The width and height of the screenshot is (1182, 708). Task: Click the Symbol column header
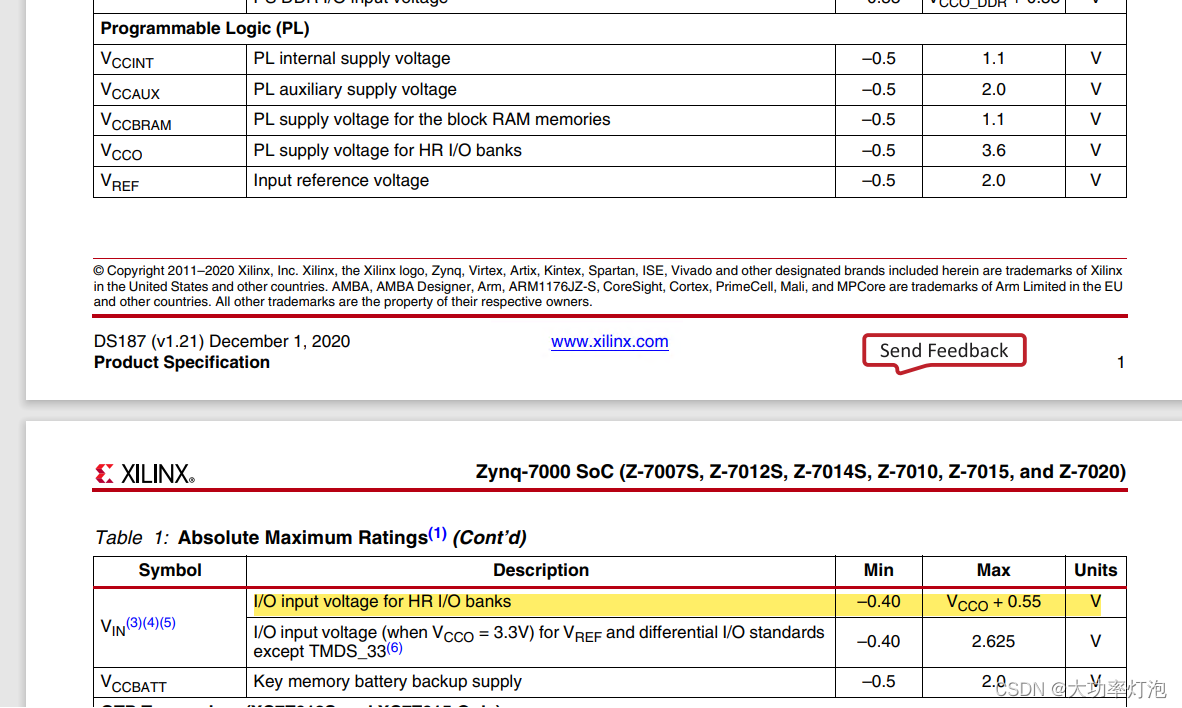(170, 571)
